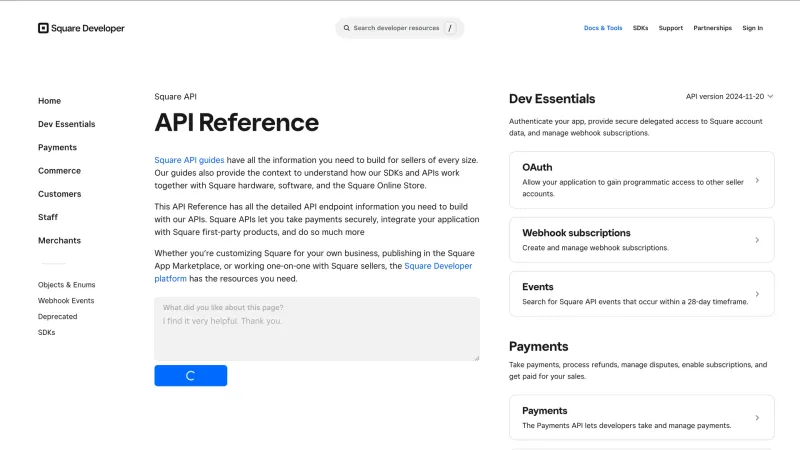
Task: Follow the Square API guides link
Action: coord(189,160)
